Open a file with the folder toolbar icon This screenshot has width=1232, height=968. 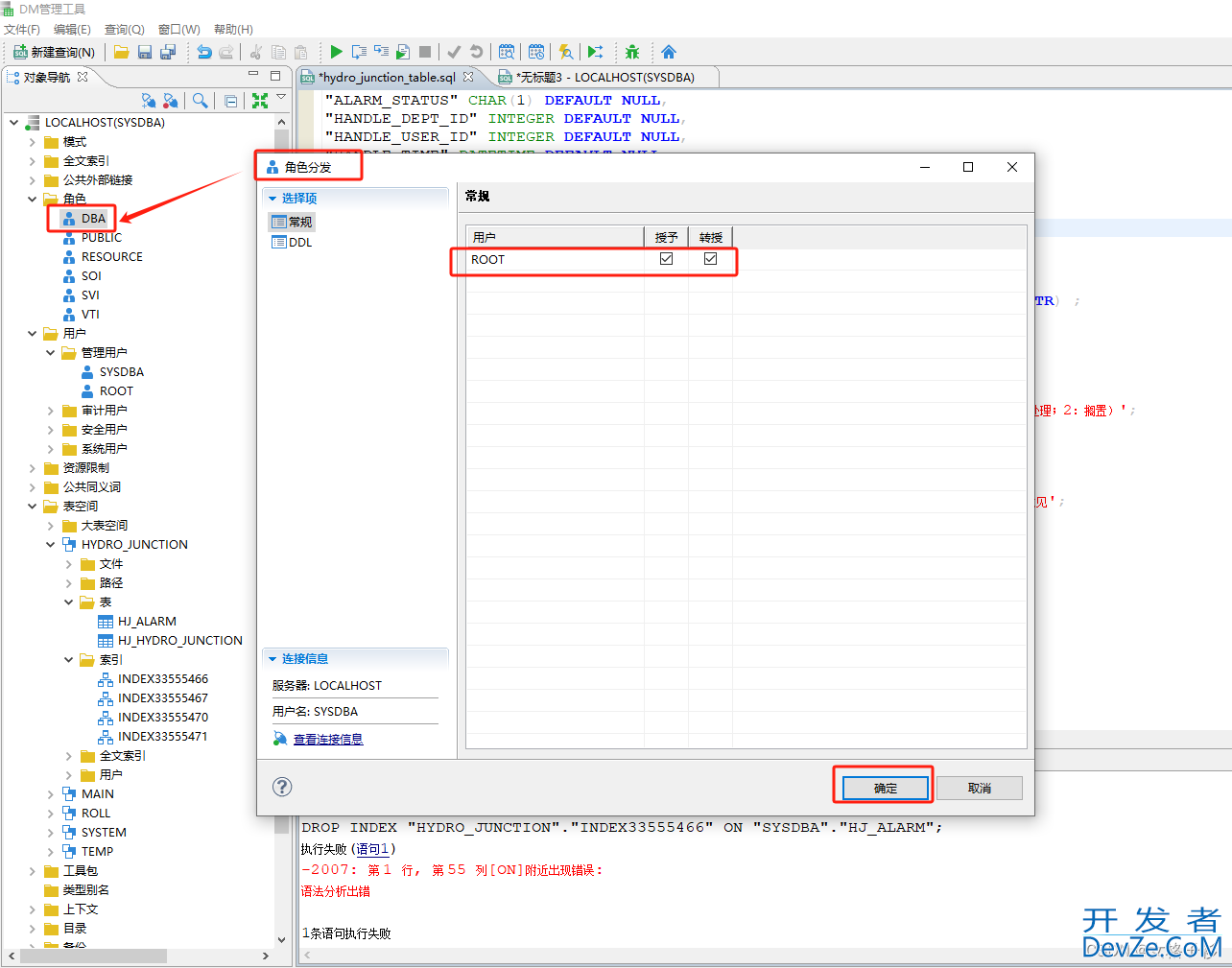(x=121, y=52)
